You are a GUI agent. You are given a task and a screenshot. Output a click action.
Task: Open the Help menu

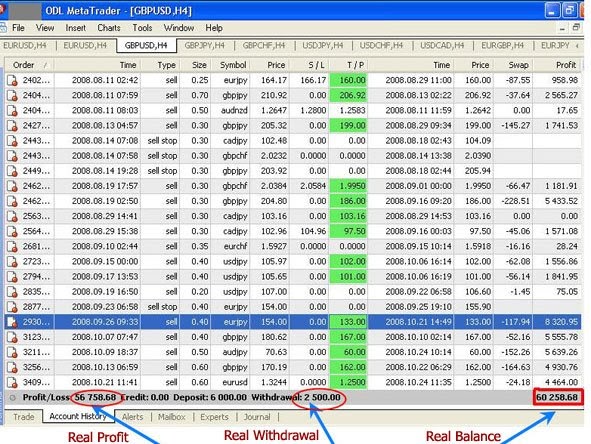214,28
